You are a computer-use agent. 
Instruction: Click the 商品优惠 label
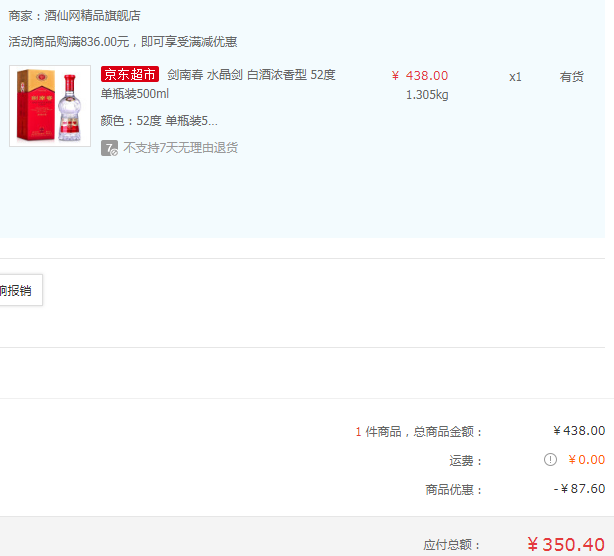453,489
